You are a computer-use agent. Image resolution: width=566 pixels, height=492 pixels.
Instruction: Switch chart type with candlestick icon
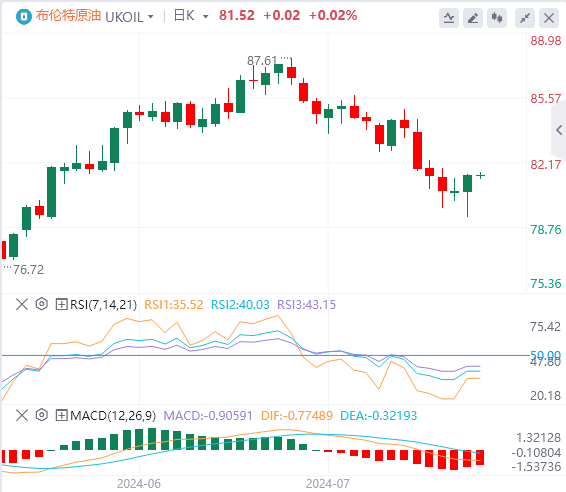(x=497, y=18)
